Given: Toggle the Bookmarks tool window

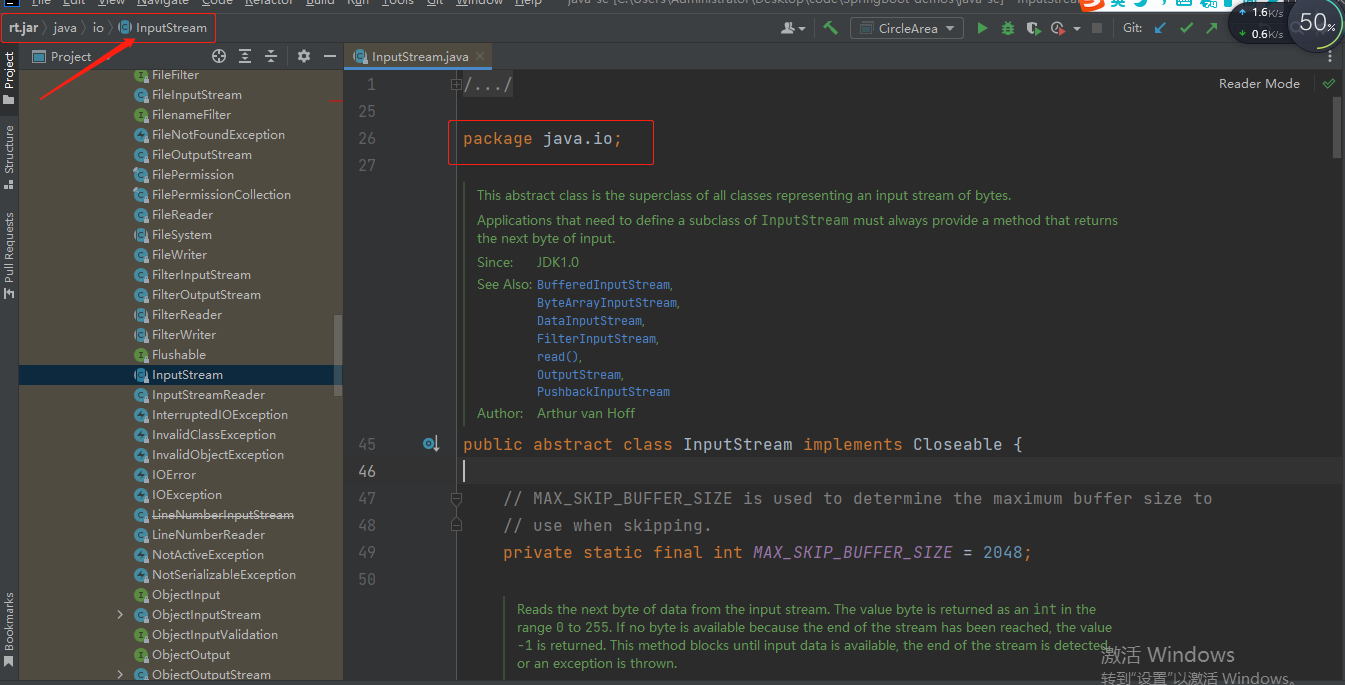Looking at the screenshot, I should pos(9,622).
